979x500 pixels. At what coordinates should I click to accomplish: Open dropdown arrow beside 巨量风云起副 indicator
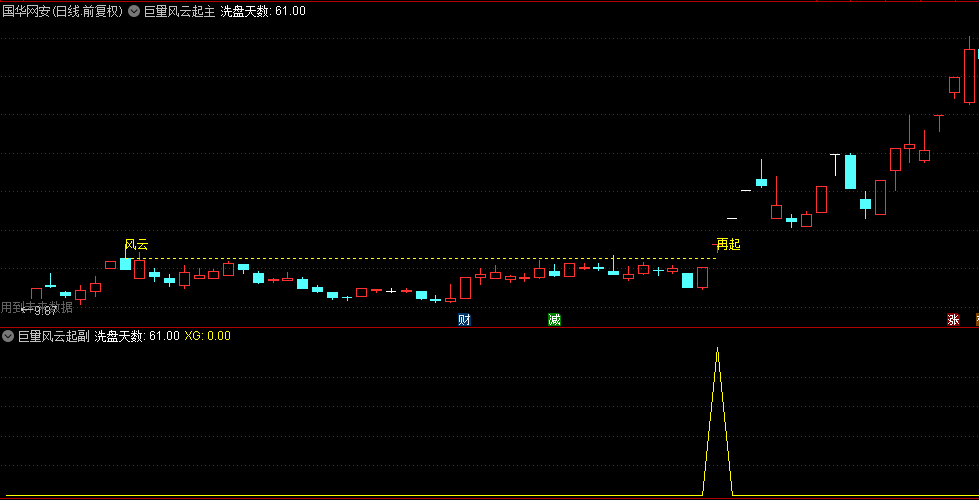(7, 336)
